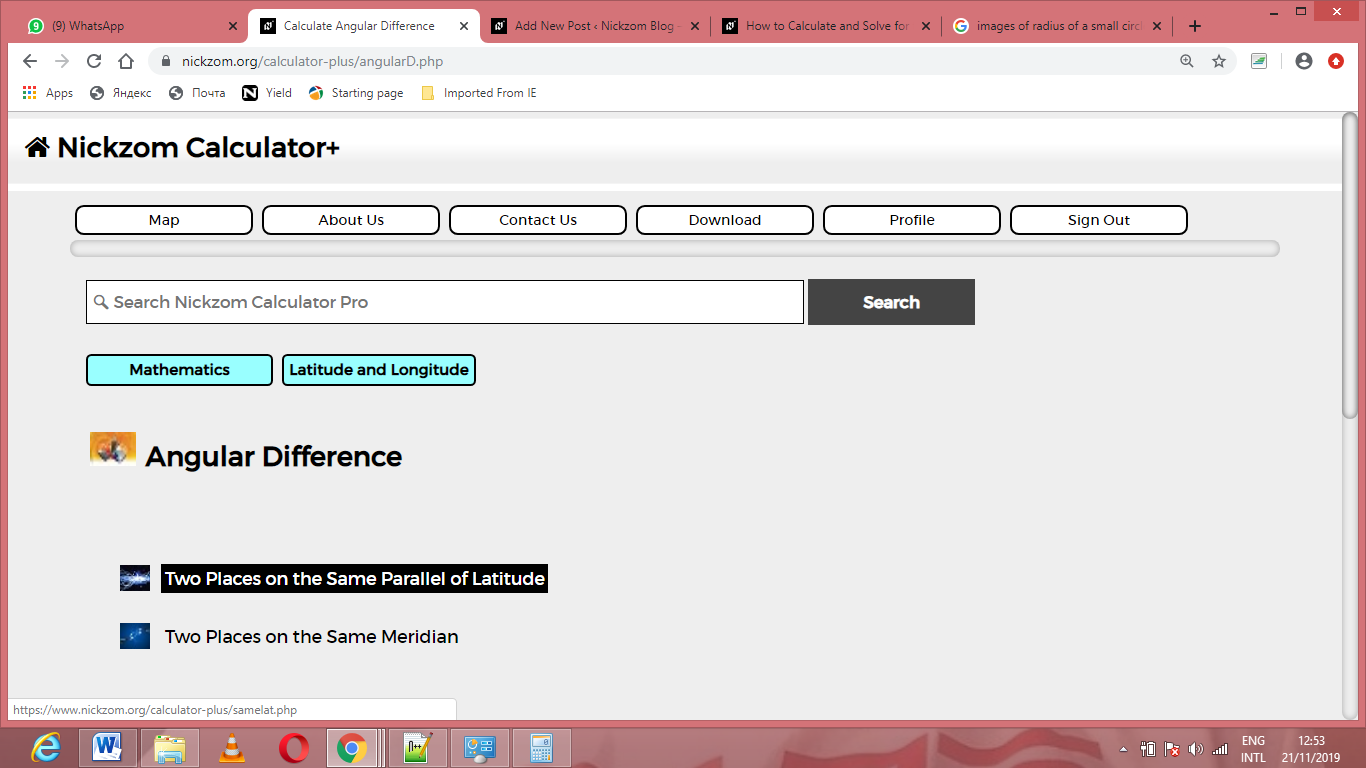Click the dark Search button
The image size is (1366, 768).
[x=891, y=302]
